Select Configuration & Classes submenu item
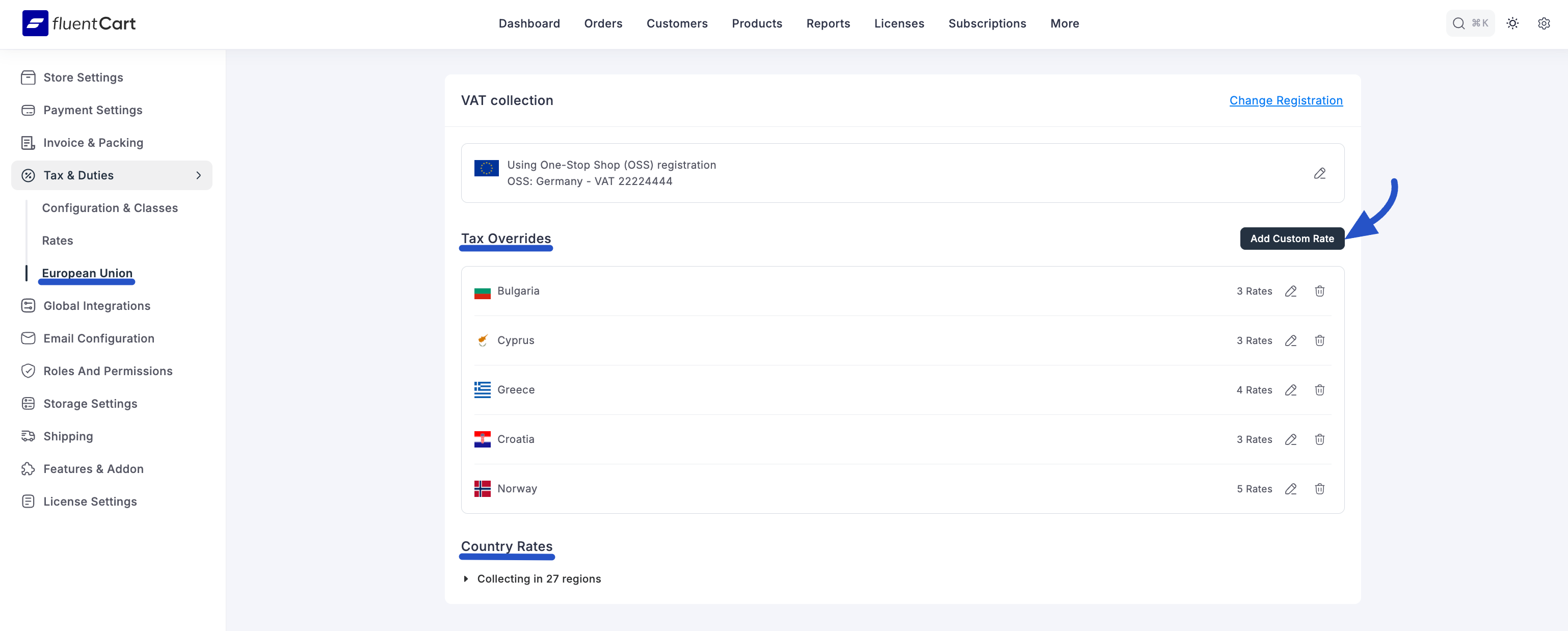The height and width of the screenshot is (631, 1568). pos(110,208)
